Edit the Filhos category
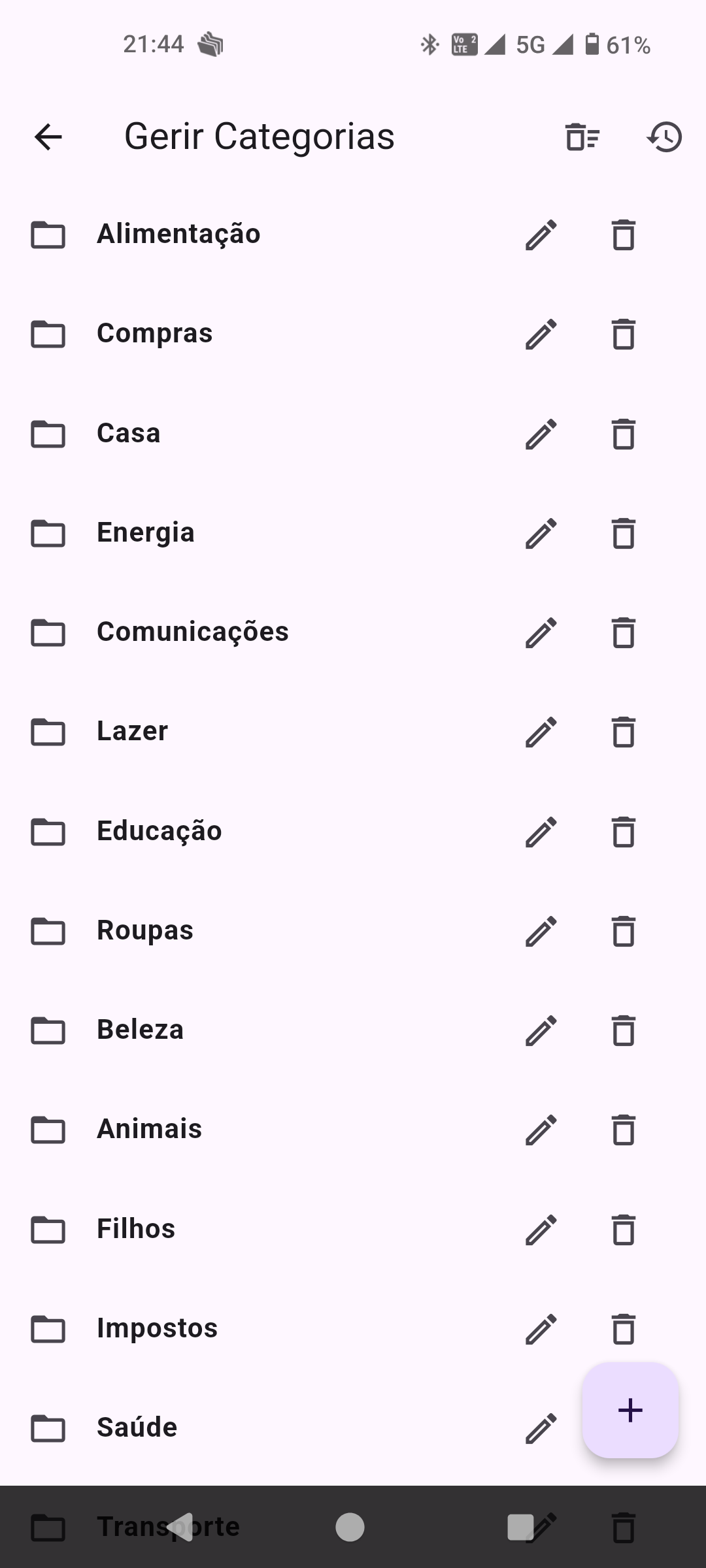The image size is (706, 1568). click(541, 1230)
